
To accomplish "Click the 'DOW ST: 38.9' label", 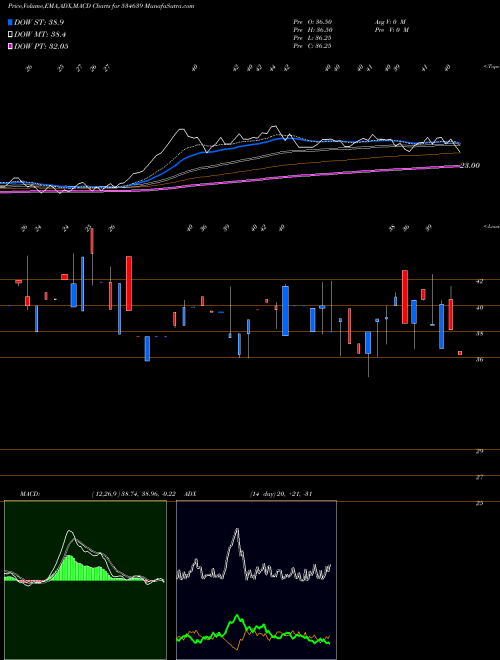I will point(39,23).
